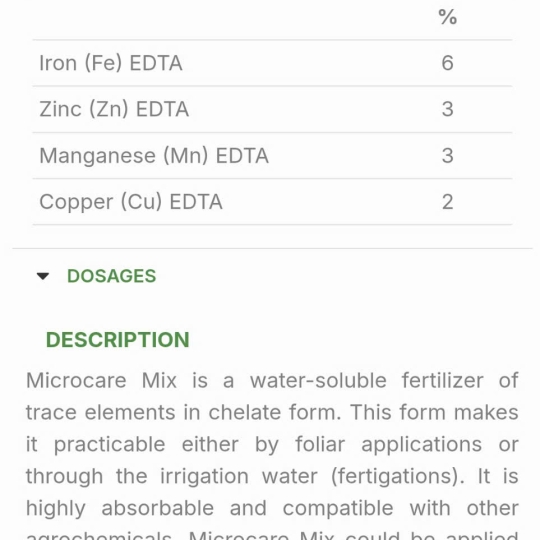Click the word 'water-soluble' in description
The height and width of the screenshot is (540, 540).
(318, 381)
